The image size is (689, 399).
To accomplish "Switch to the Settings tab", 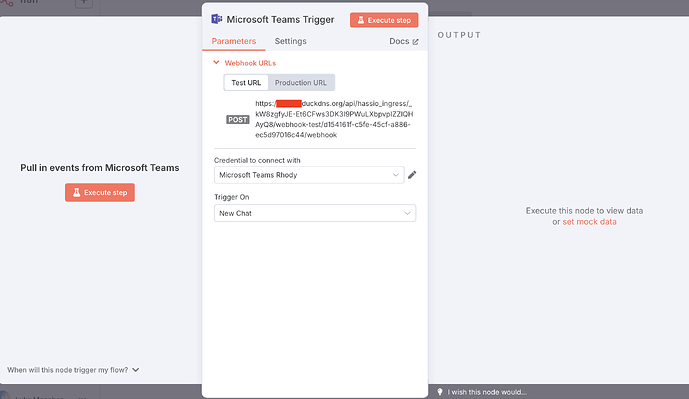I will [x=290, y=41].
